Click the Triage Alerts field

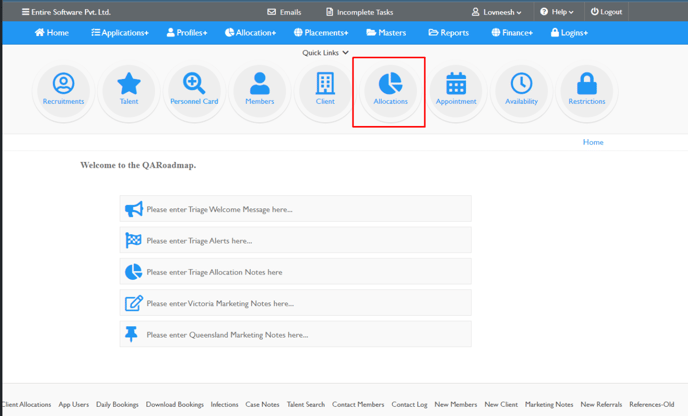click(x=296, y=240)
